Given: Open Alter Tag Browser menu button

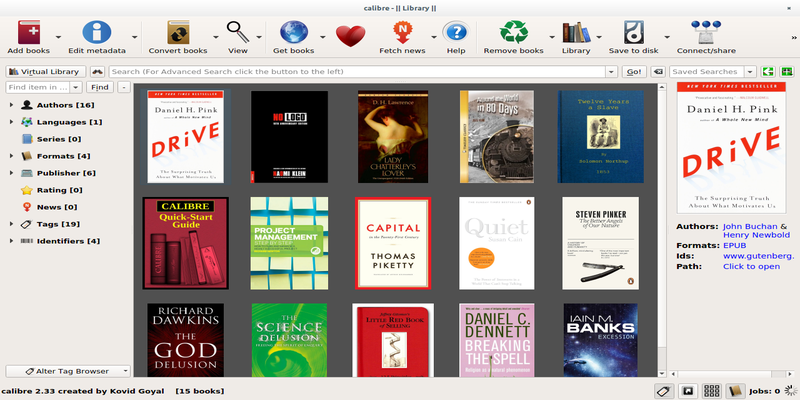Looking at the screenshot, I should (x=68, y=371).
